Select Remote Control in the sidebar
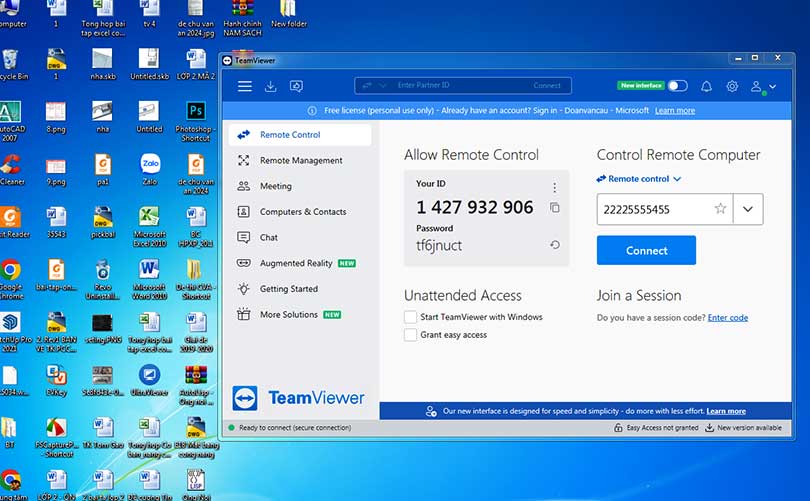The width and height of the screenshot is (810, 501). 300,135
